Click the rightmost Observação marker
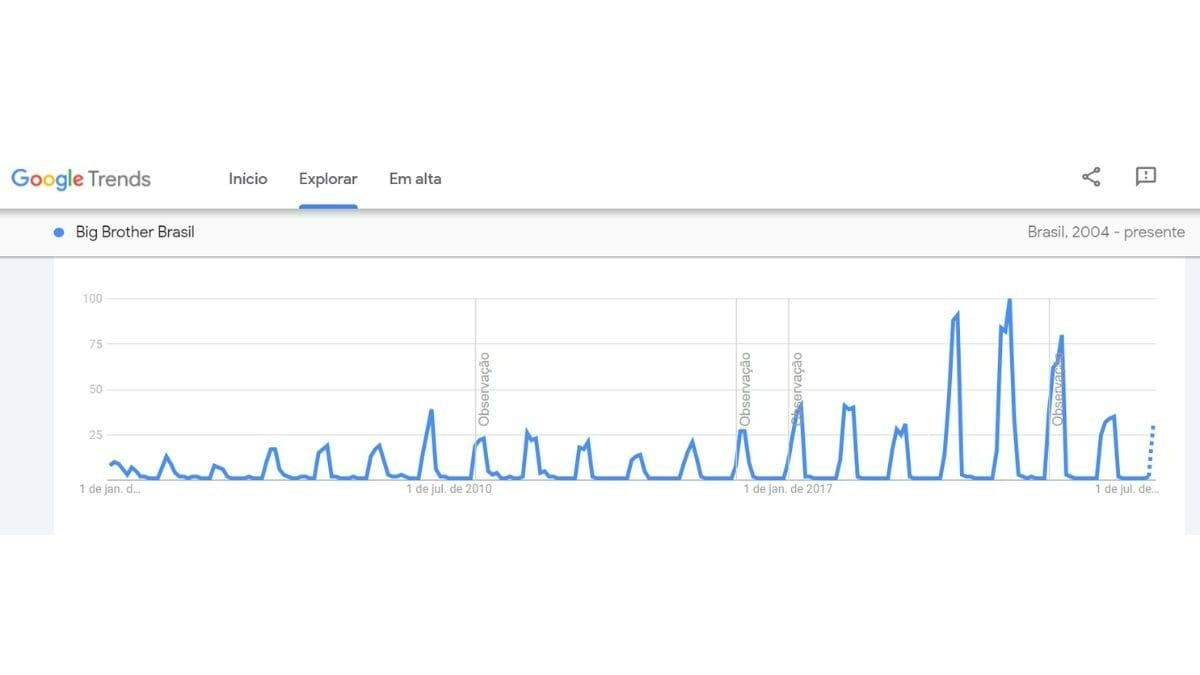Screen dimensions: 1200x675 (1057, 390)
